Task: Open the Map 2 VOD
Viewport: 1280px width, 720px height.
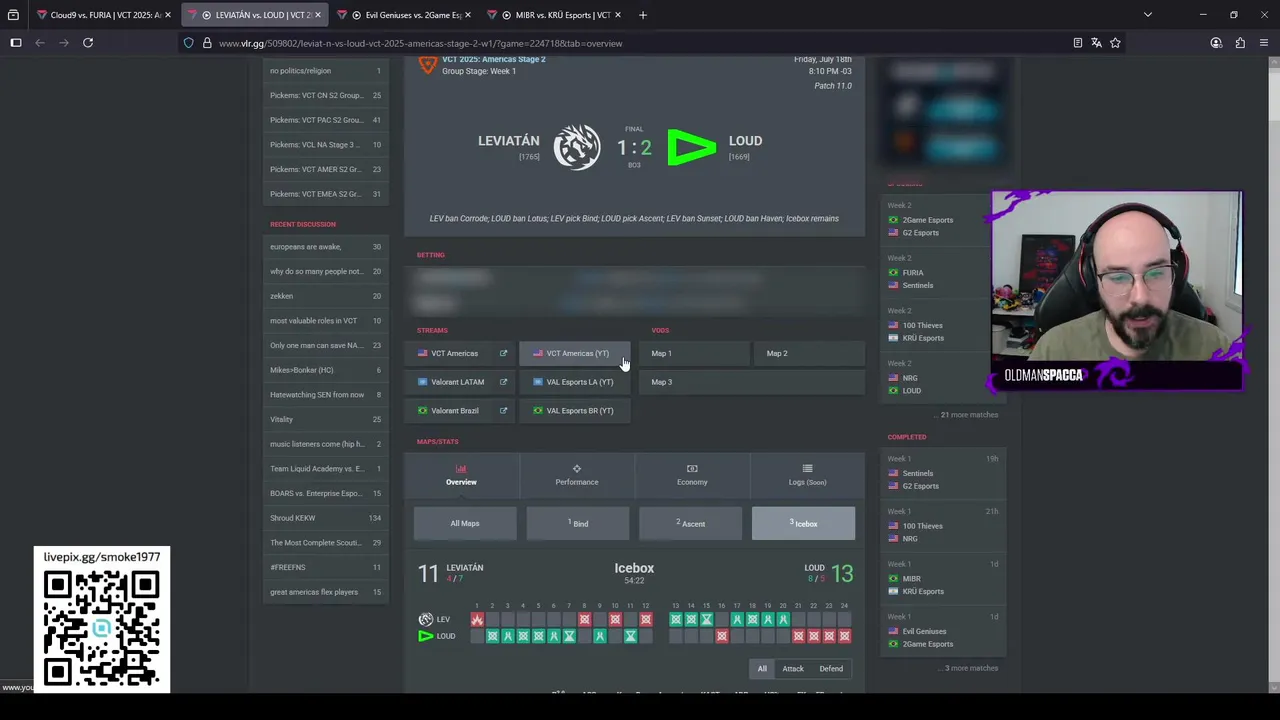Action: click(809, 353)
